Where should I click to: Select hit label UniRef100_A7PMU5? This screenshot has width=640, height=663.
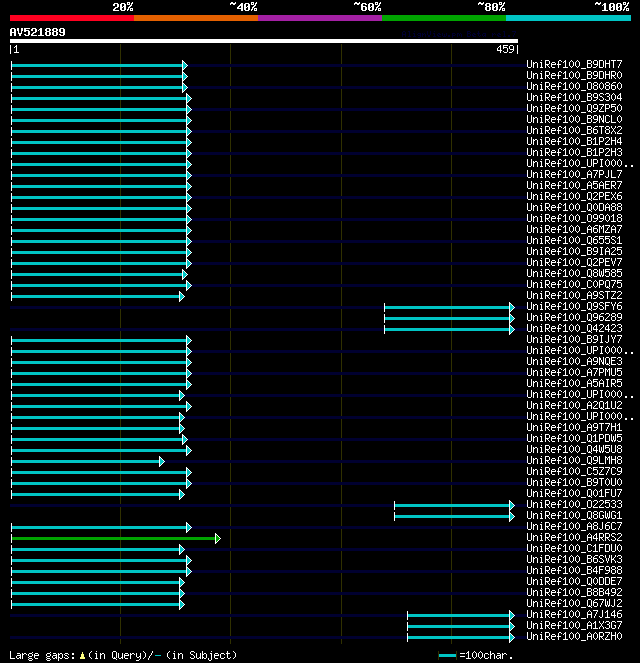pyautogui.click(x=574, y=372)
